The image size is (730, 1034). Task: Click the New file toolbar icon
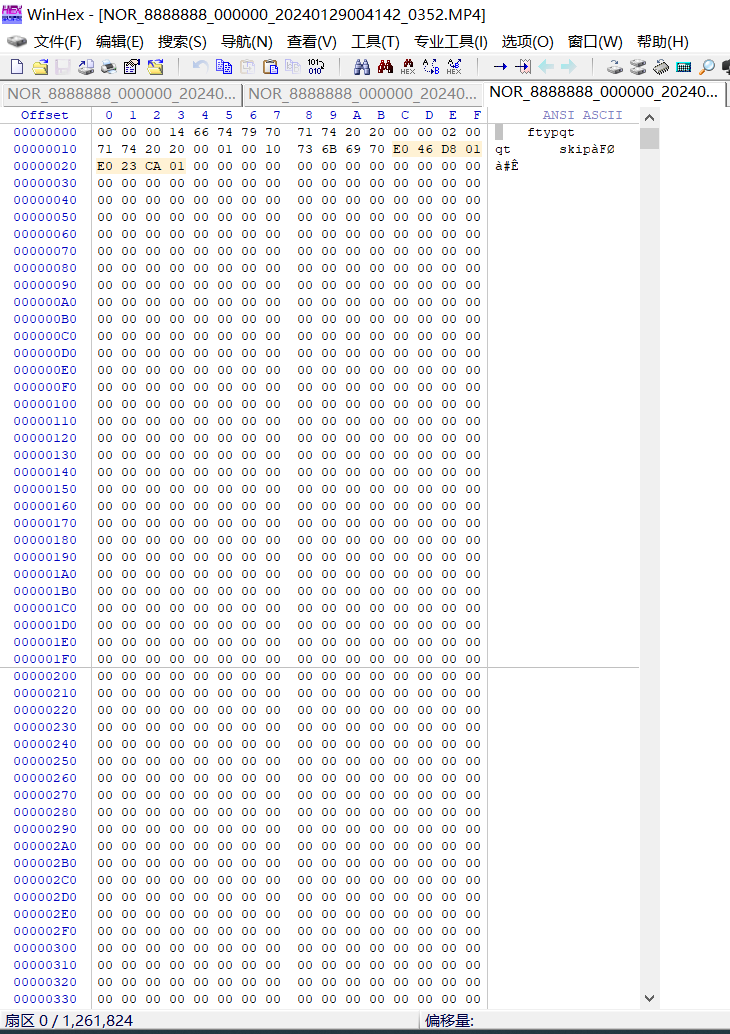[x=17, y=67]
